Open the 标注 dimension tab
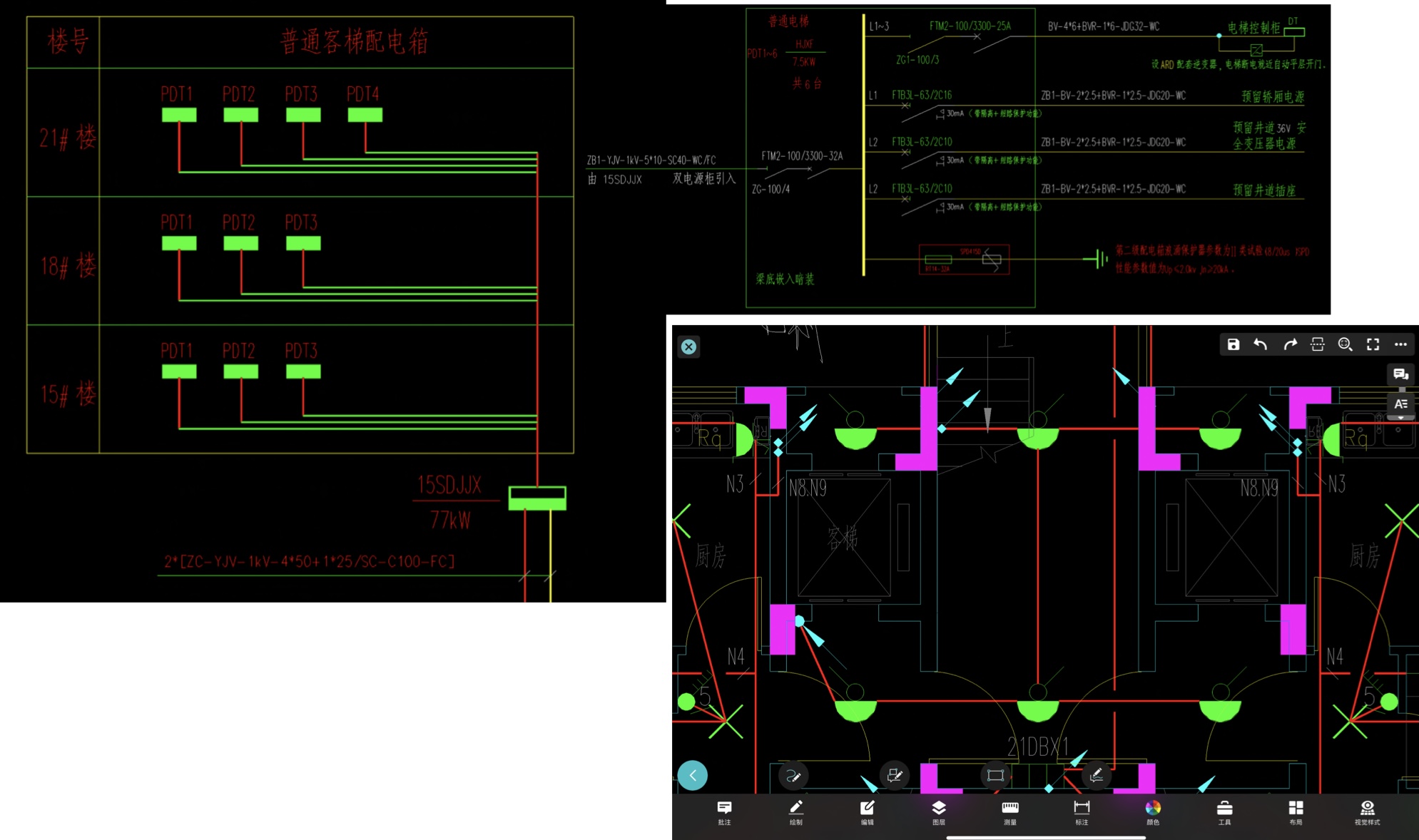Screen dimensions: 1419x840 [1082, 812]
